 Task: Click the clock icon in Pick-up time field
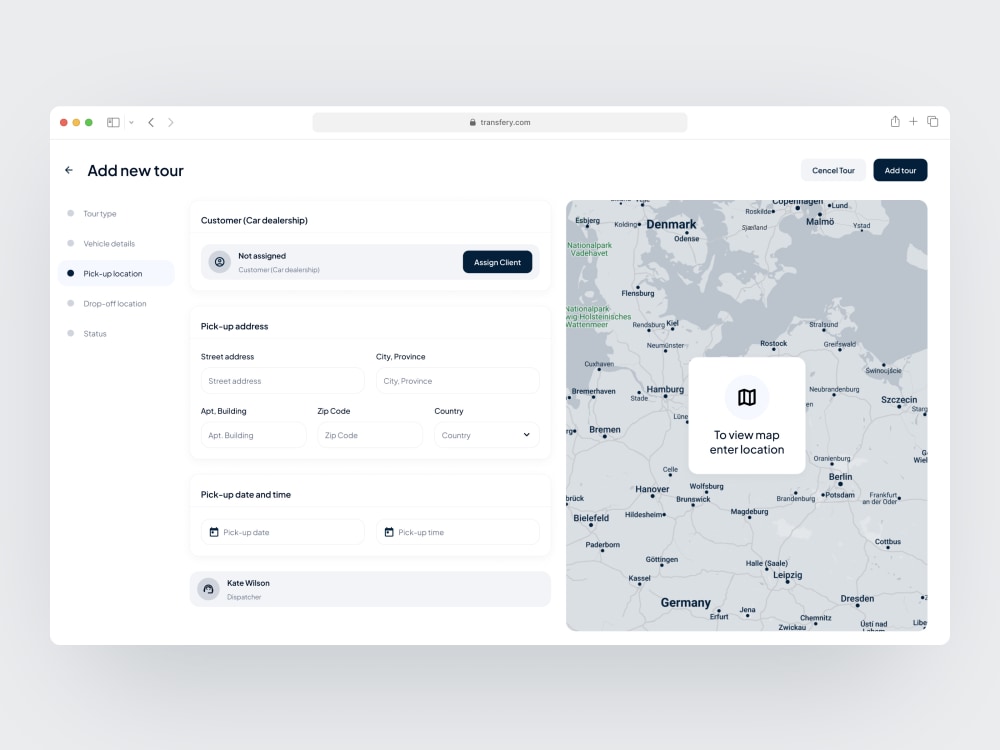pyautogui.click(x=389, y=532)
